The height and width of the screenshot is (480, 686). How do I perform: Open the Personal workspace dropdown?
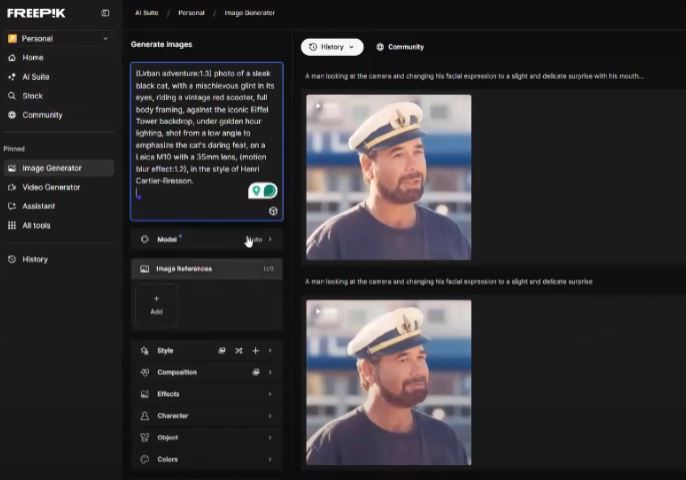click(x=58, y=39)
